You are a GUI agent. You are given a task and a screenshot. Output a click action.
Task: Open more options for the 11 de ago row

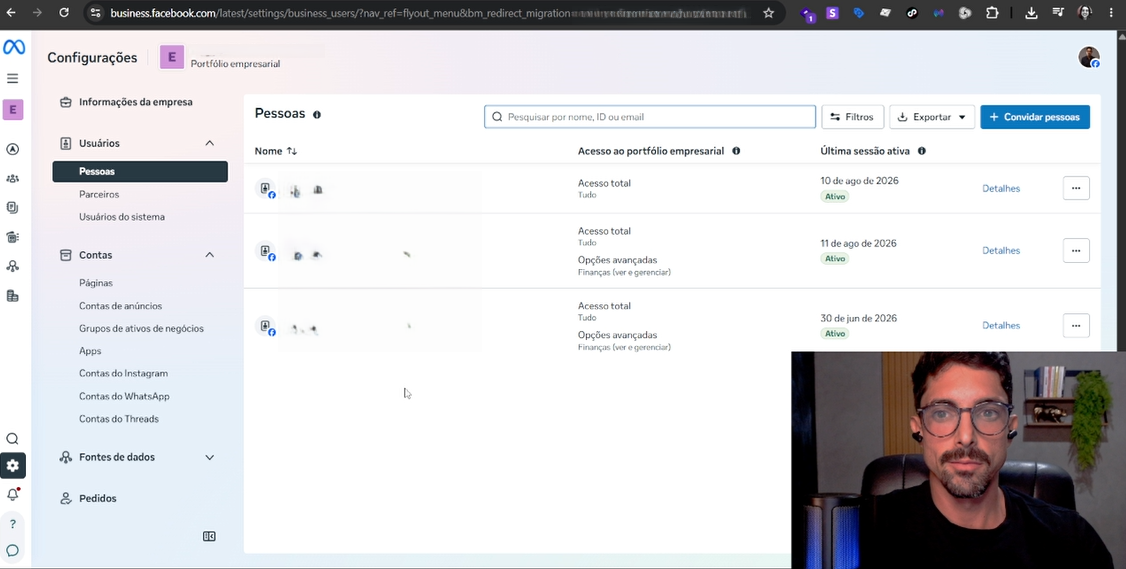[x=1076, y=251]
